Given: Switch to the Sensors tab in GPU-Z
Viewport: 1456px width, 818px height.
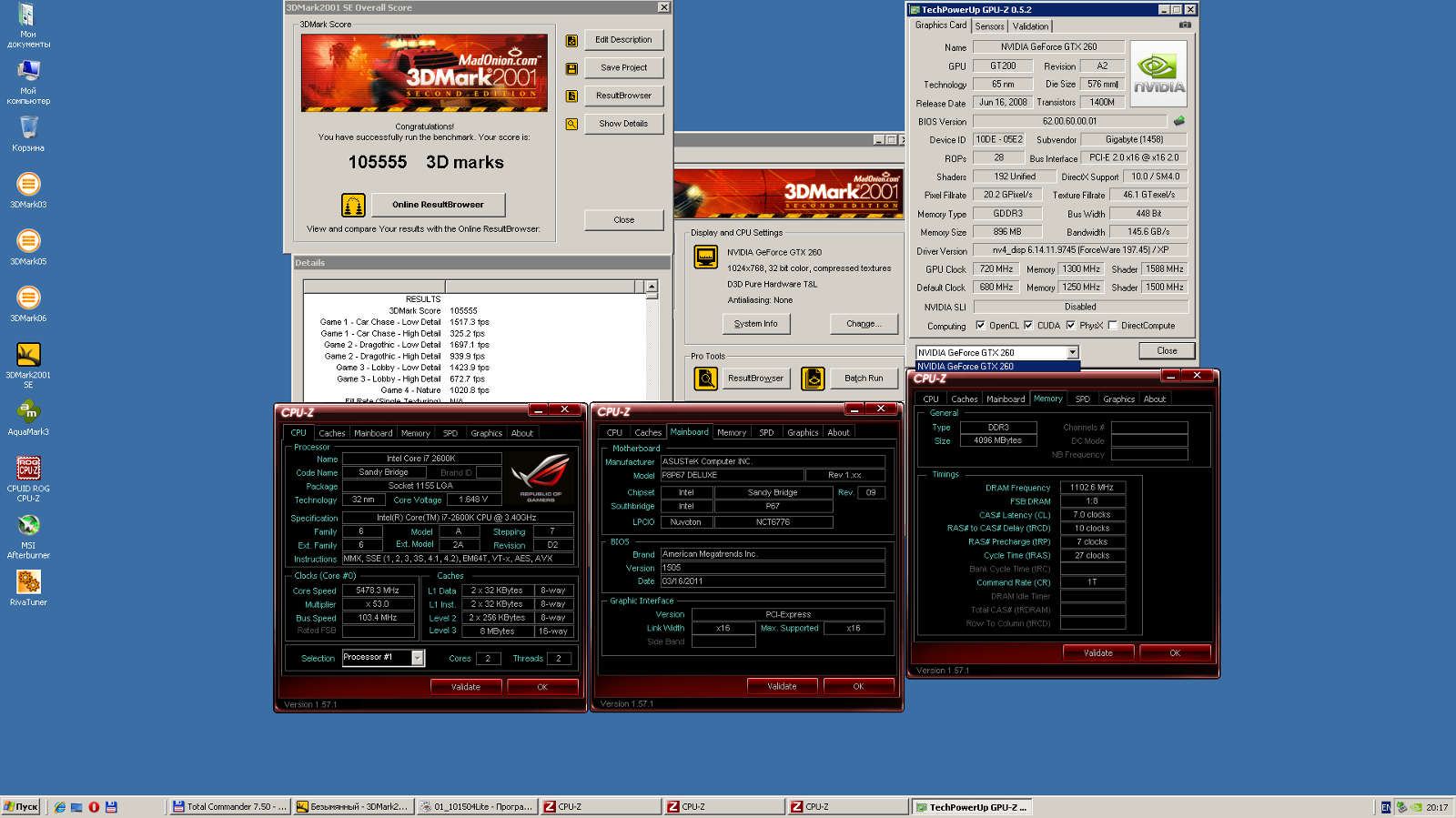Looking at the screenshot, I should (x=990, y=26).
